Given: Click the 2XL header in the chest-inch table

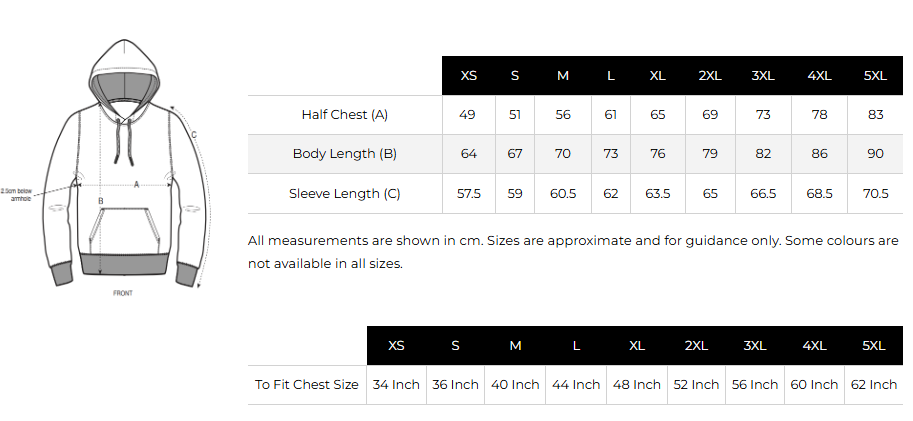Looking at the screenshot, I should (x=696, y=346).
